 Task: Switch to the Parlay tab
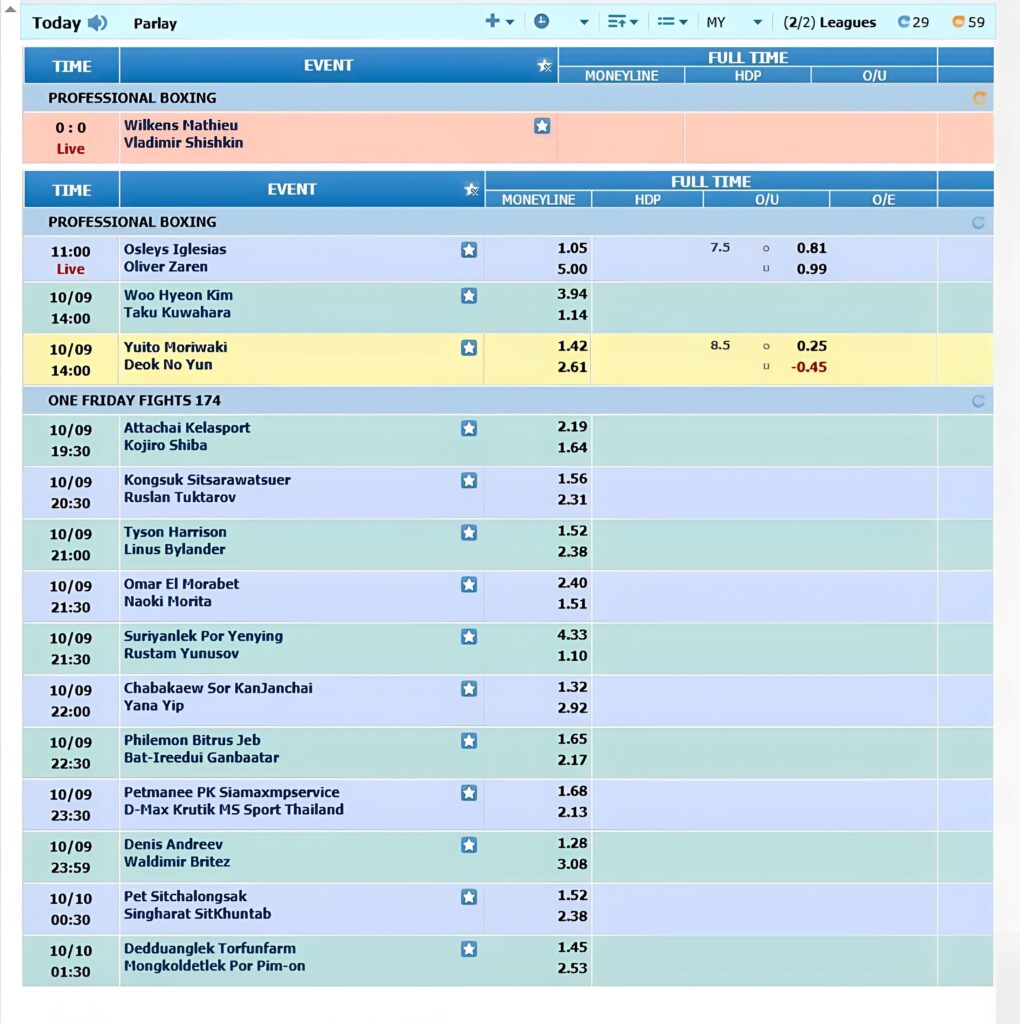pyautogui.click(x=155, y=24)
